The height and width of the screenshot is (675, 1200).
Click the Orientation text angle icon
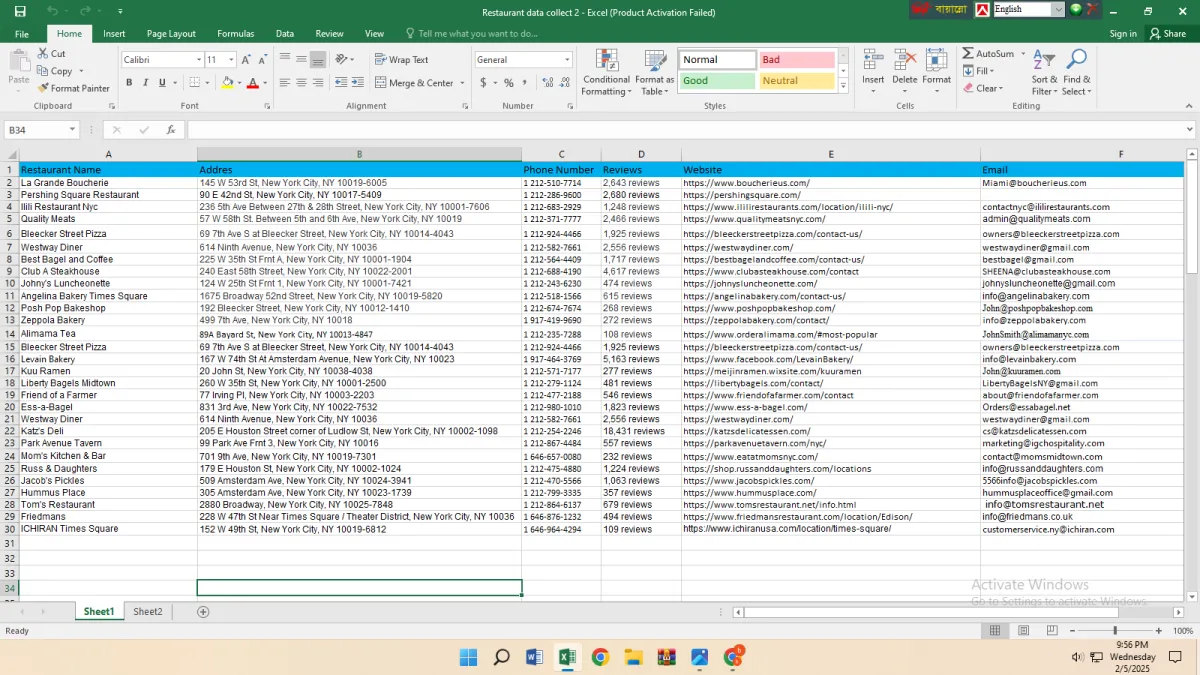pyautogui.click(x=342, y=60)
